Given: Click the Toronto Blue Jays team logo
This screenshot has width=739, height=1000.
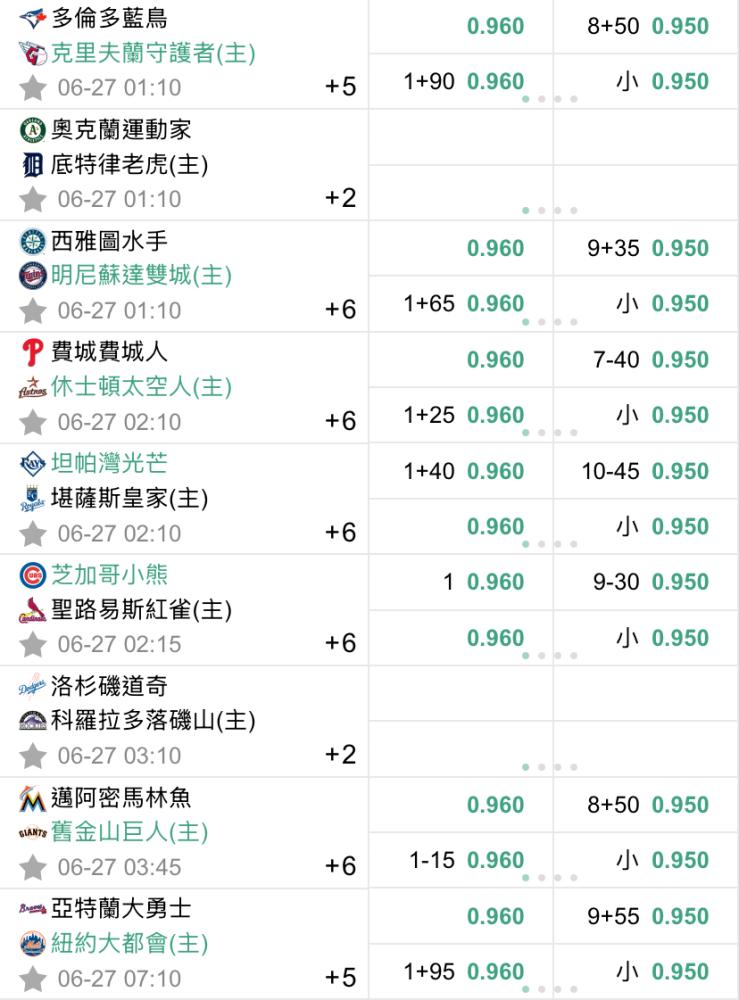Looking at the screenshot, I should pyautogui.click(x=33, y=18).
